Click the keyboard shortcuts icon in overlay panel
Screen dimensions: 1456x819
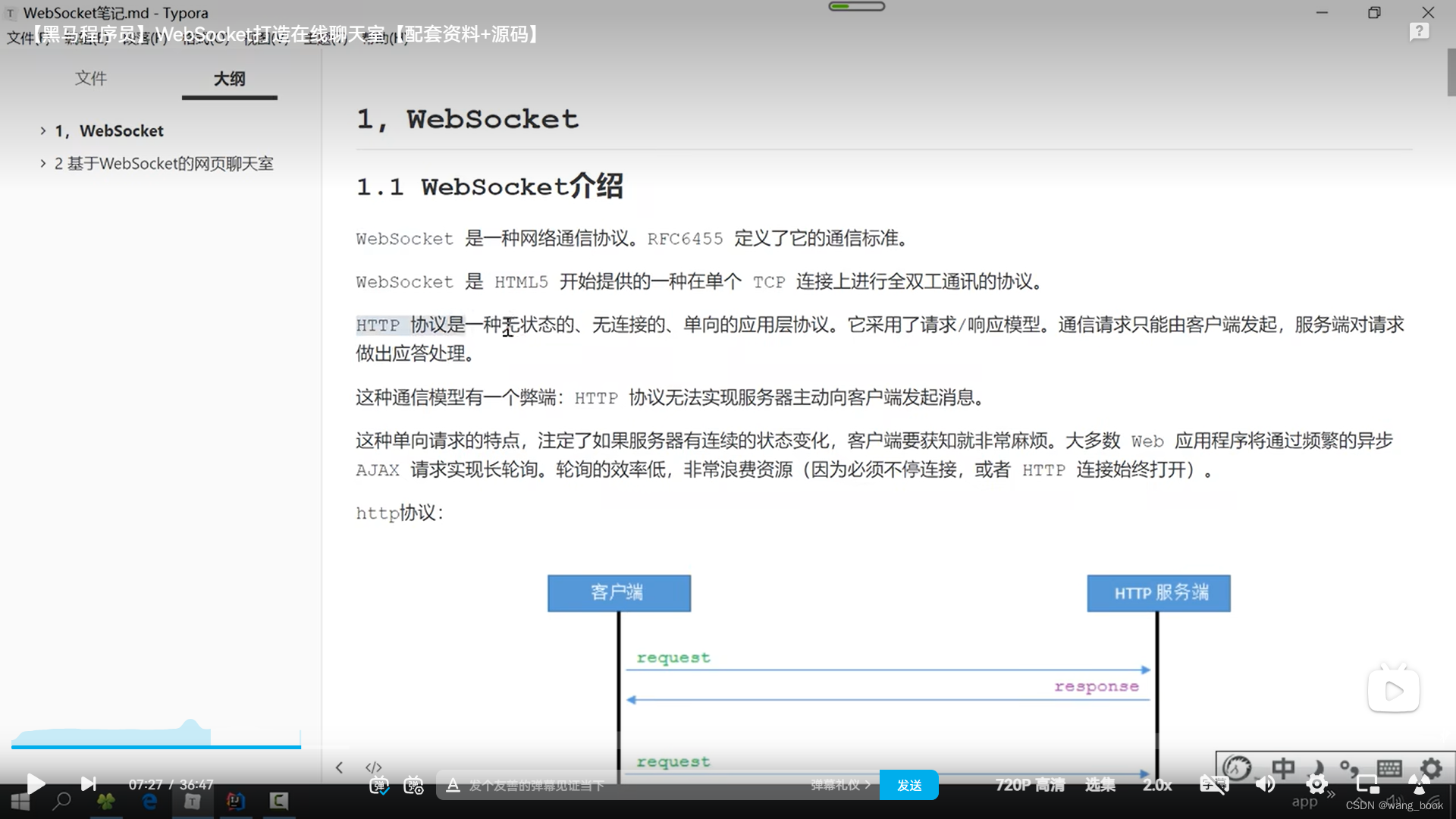pyautogui.click(x=1390, y=768)
